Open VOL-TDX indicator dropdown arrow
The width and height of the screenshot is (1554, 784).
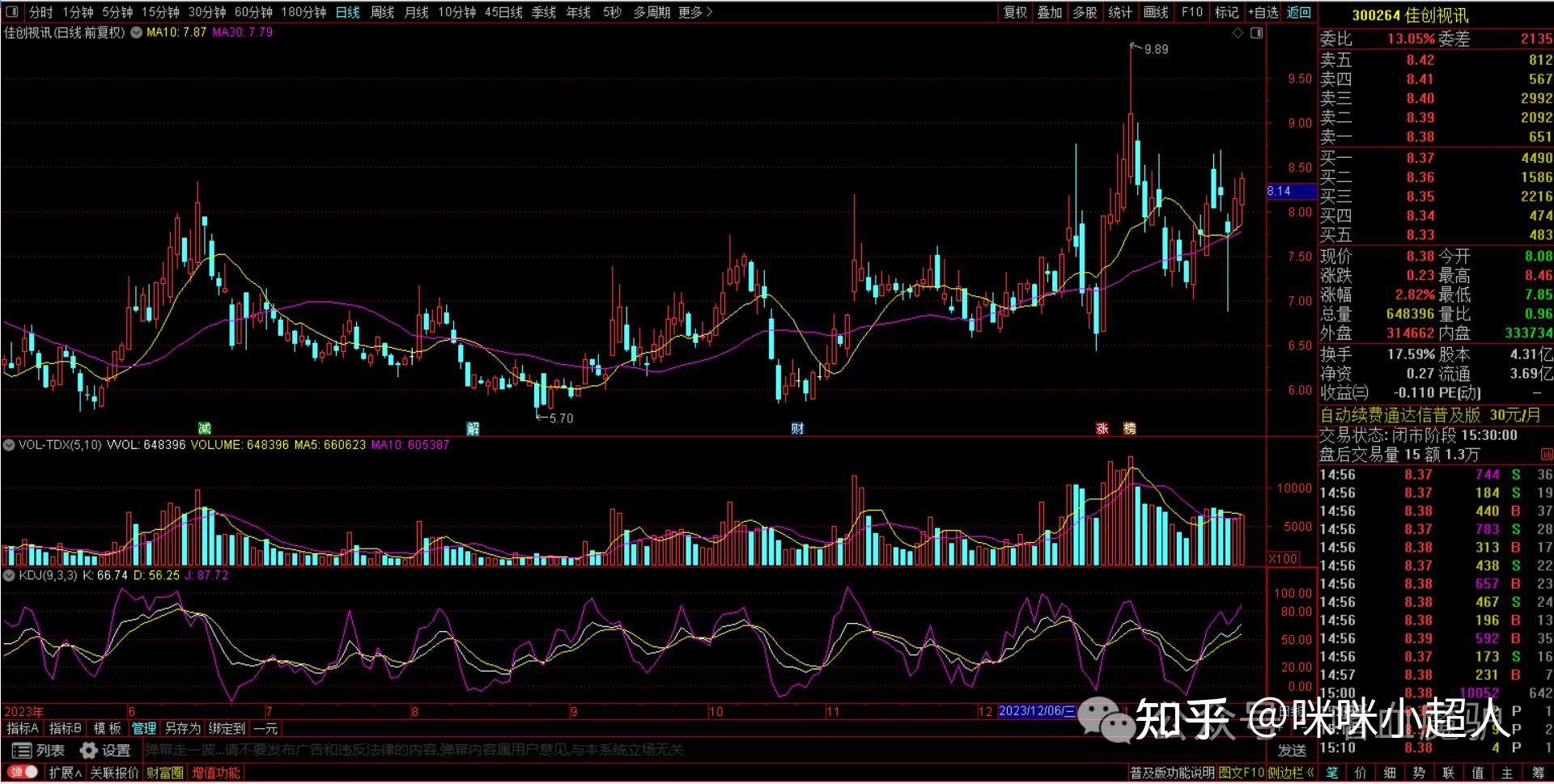9,445
